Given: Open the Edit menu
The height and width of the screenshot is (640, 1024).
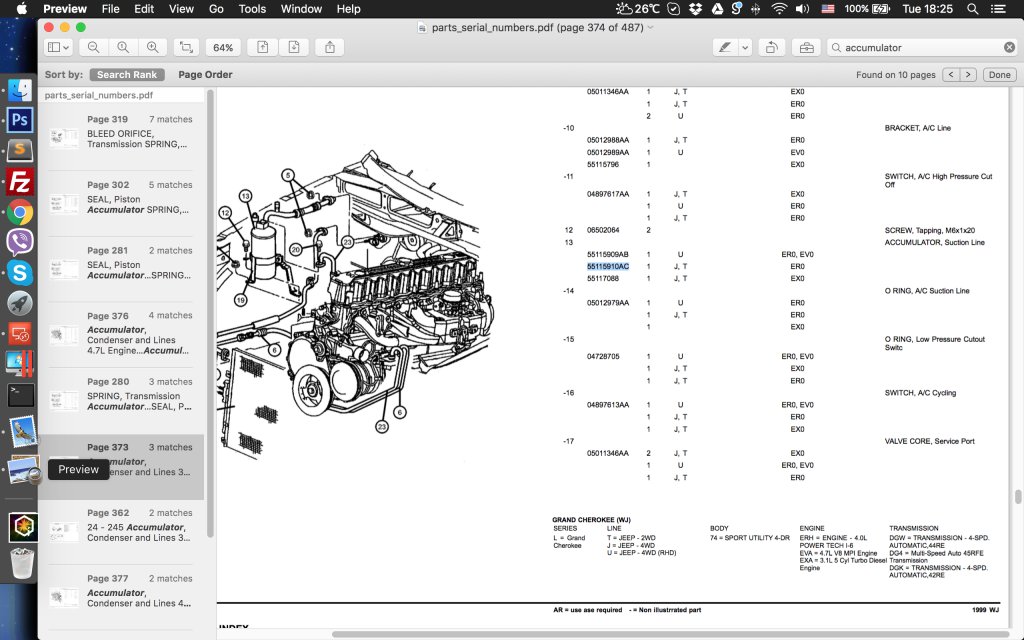Looking at the screenshot, I should 144,8.
